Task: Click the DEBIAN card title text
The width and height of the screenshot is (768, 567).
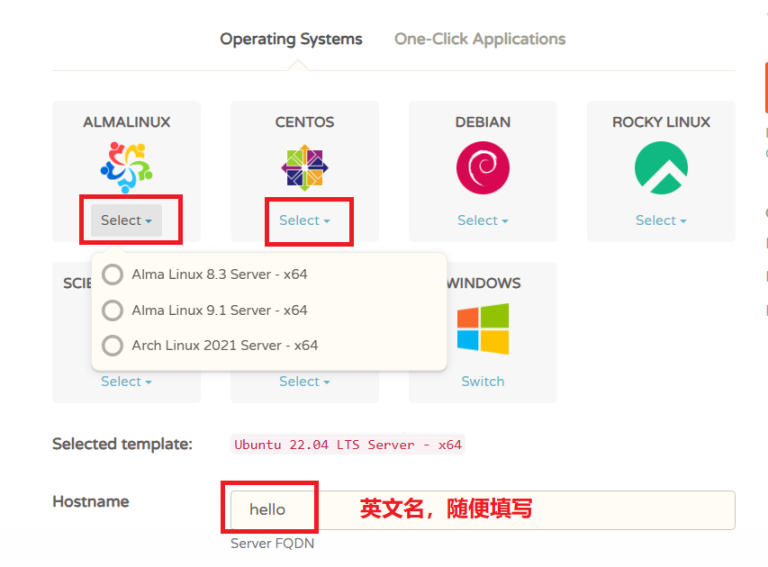Action: [x=482, y=122]
